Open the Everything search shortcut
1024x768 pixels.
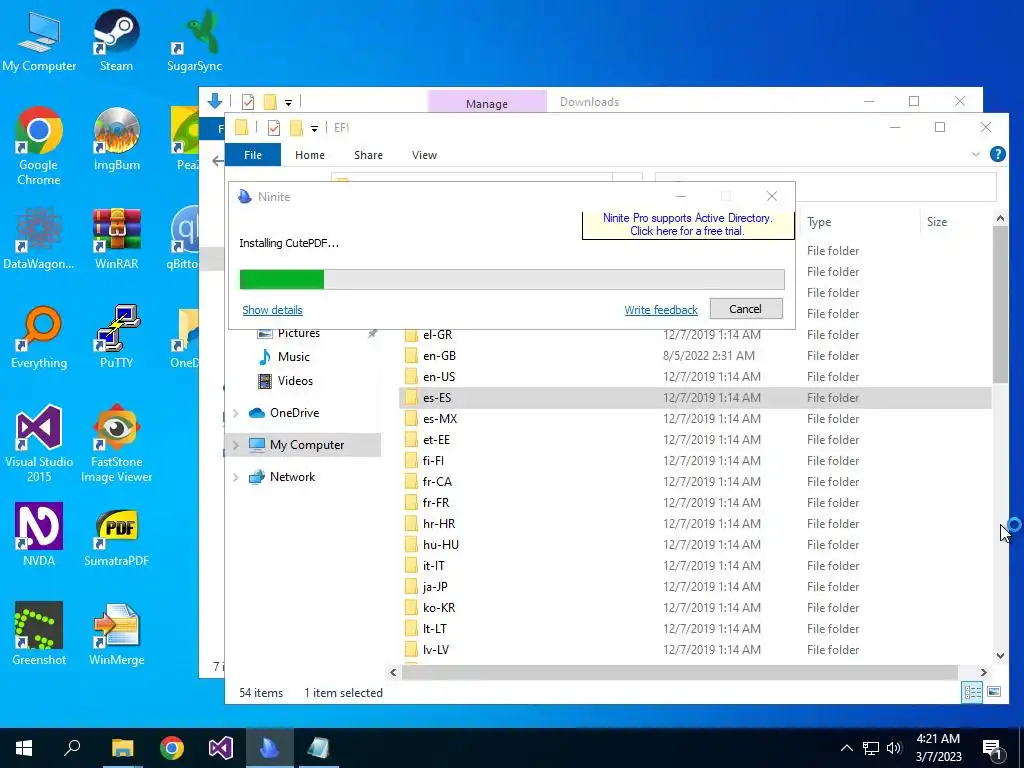pos(39,338)
